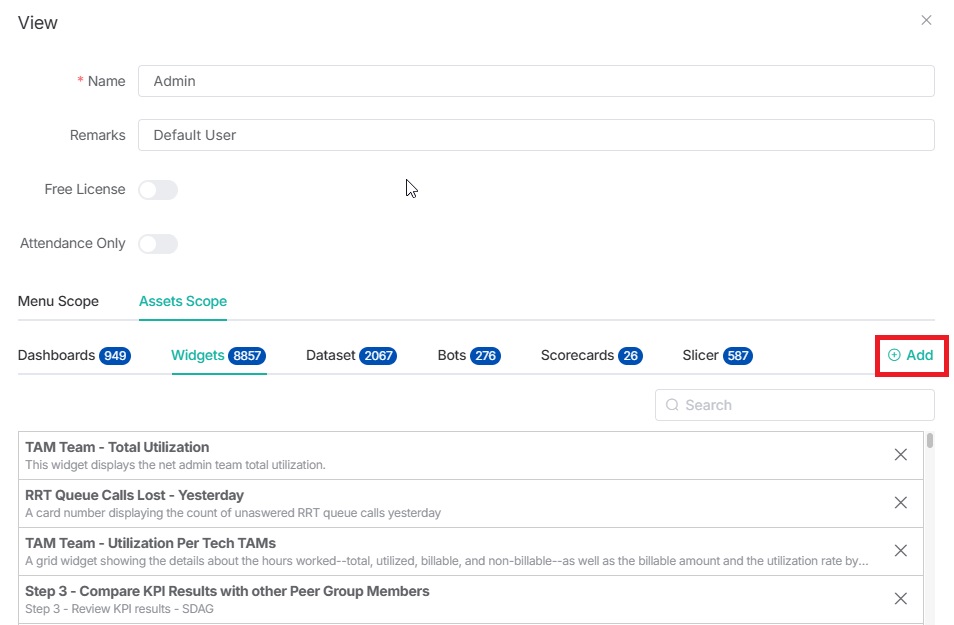
Task: Select the Assets Scope tab
Action: (183, 301)
